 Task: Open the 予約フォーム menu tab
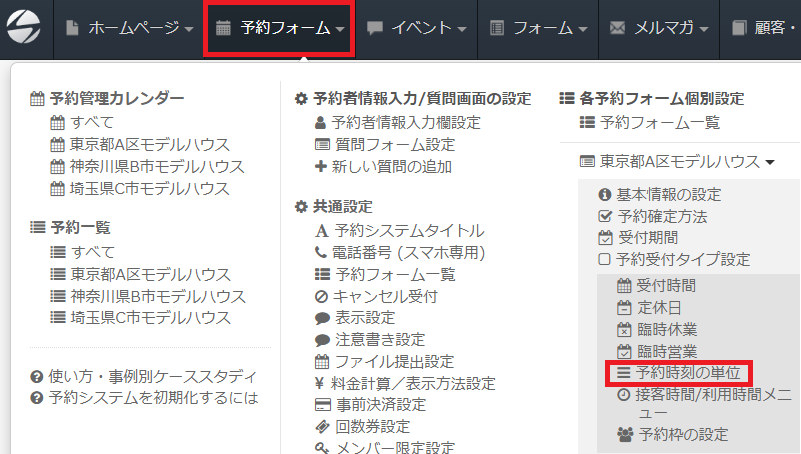click(x=280, y=28)
